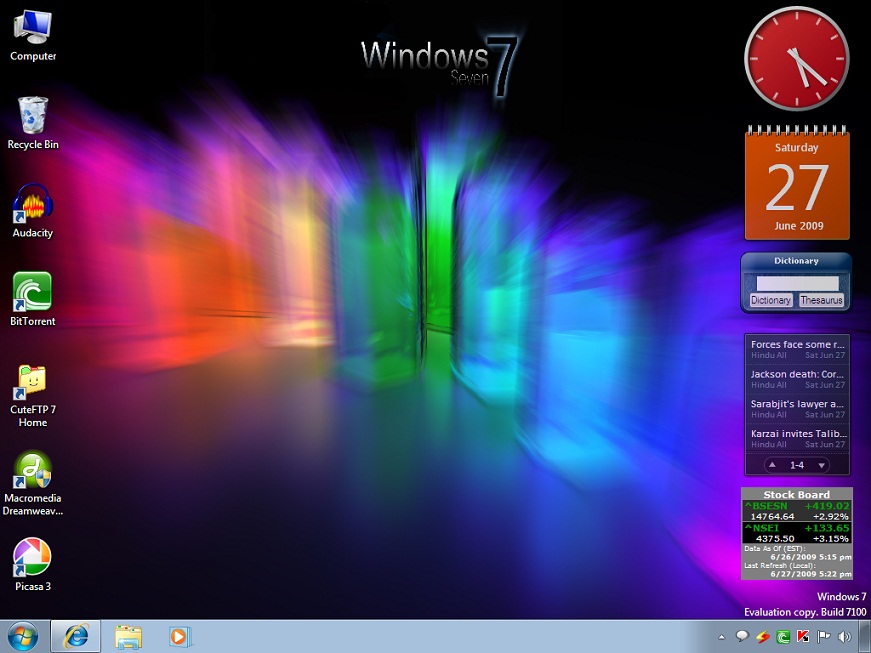Open the "Jackson death" news headline
871x653 pixels.
(797, 374)
